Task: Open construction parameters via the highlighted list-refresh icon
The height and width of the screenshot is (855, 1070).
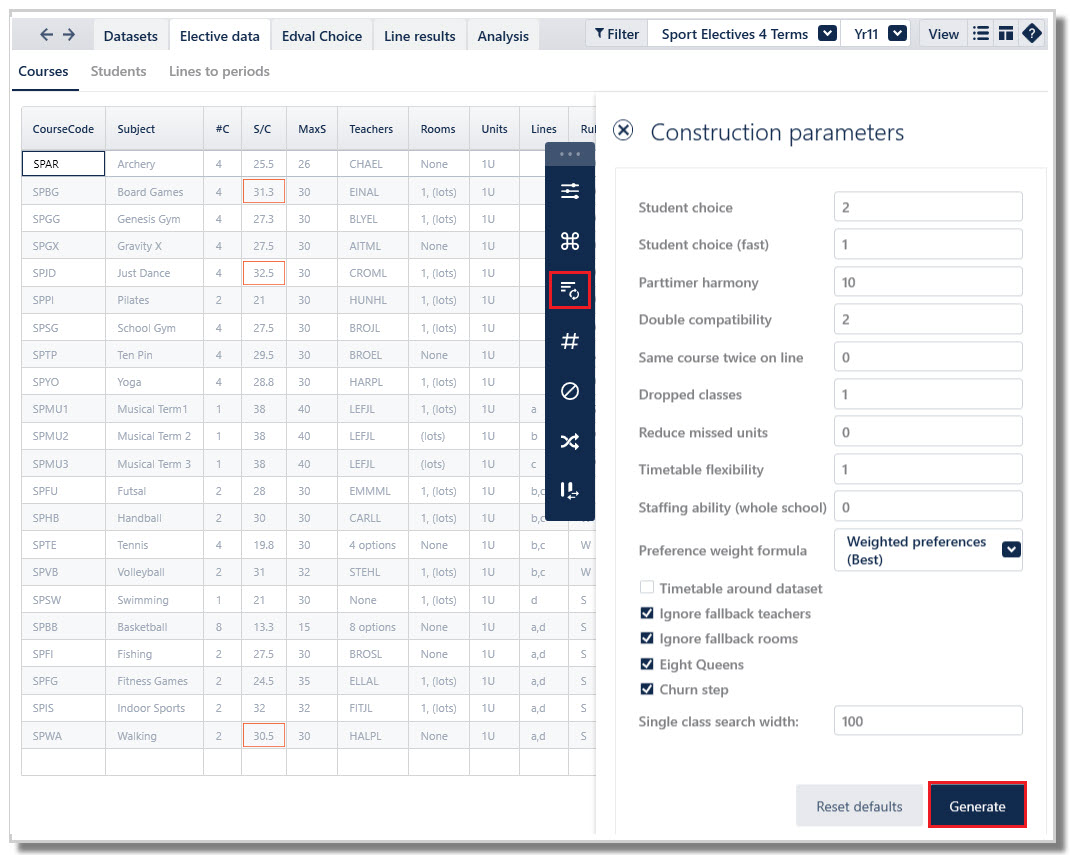Action: point(570,291)
